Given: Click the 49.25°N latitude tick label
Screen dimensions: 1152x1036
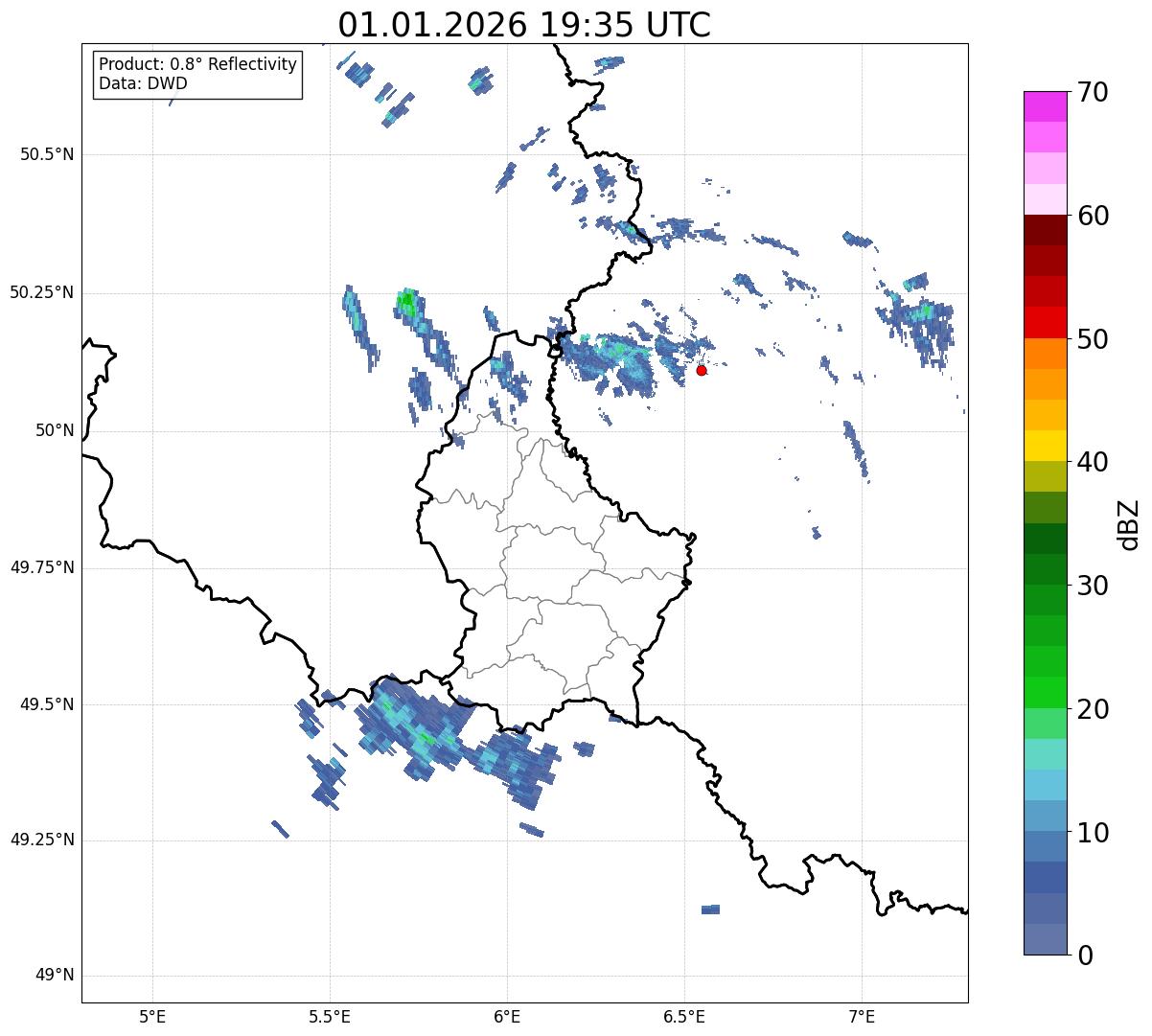Looking at the screenshot, I should pyautogui.click(x=41, y=840).
